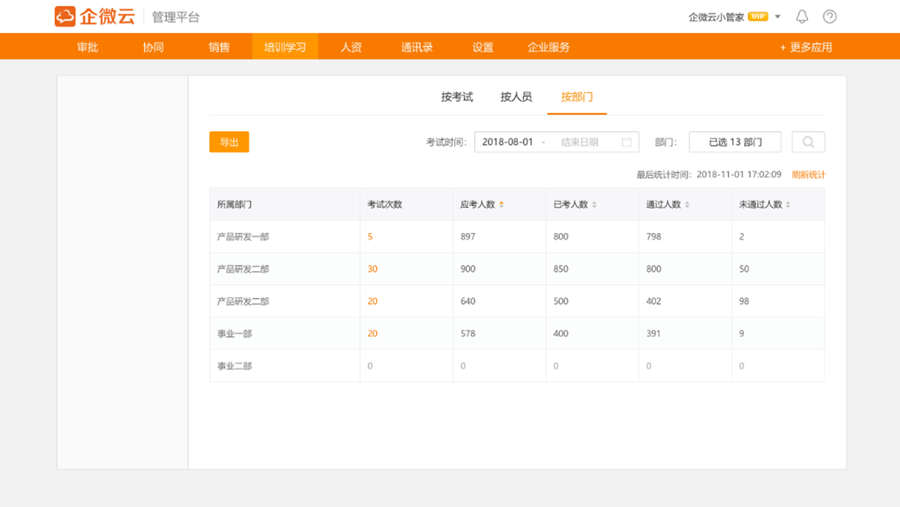Click the 企微云 logo icon
The height and width of the screenshot is (507, 900).
click(65, 17)
